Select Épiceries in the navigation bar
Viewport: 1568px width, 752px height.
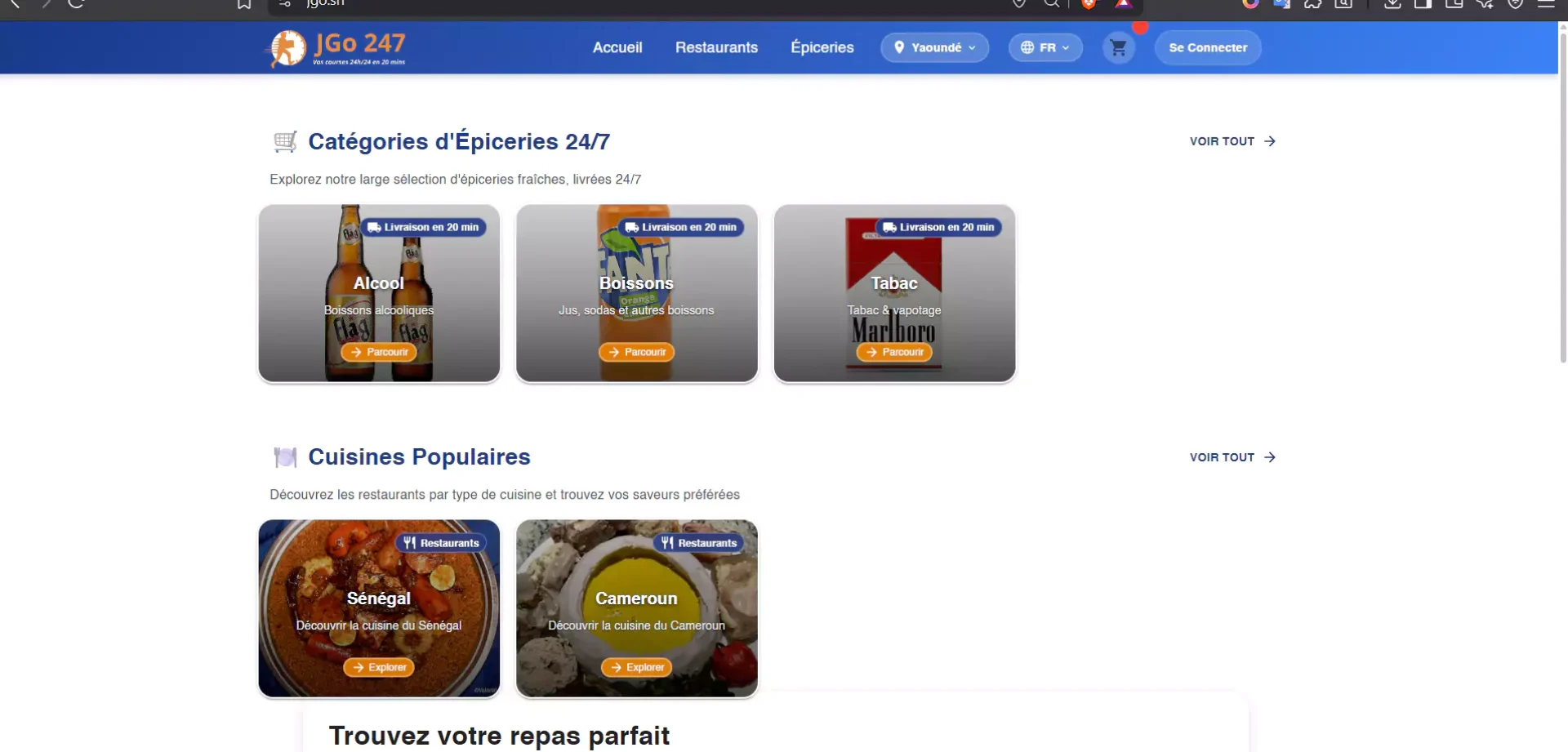click(822, 48)
